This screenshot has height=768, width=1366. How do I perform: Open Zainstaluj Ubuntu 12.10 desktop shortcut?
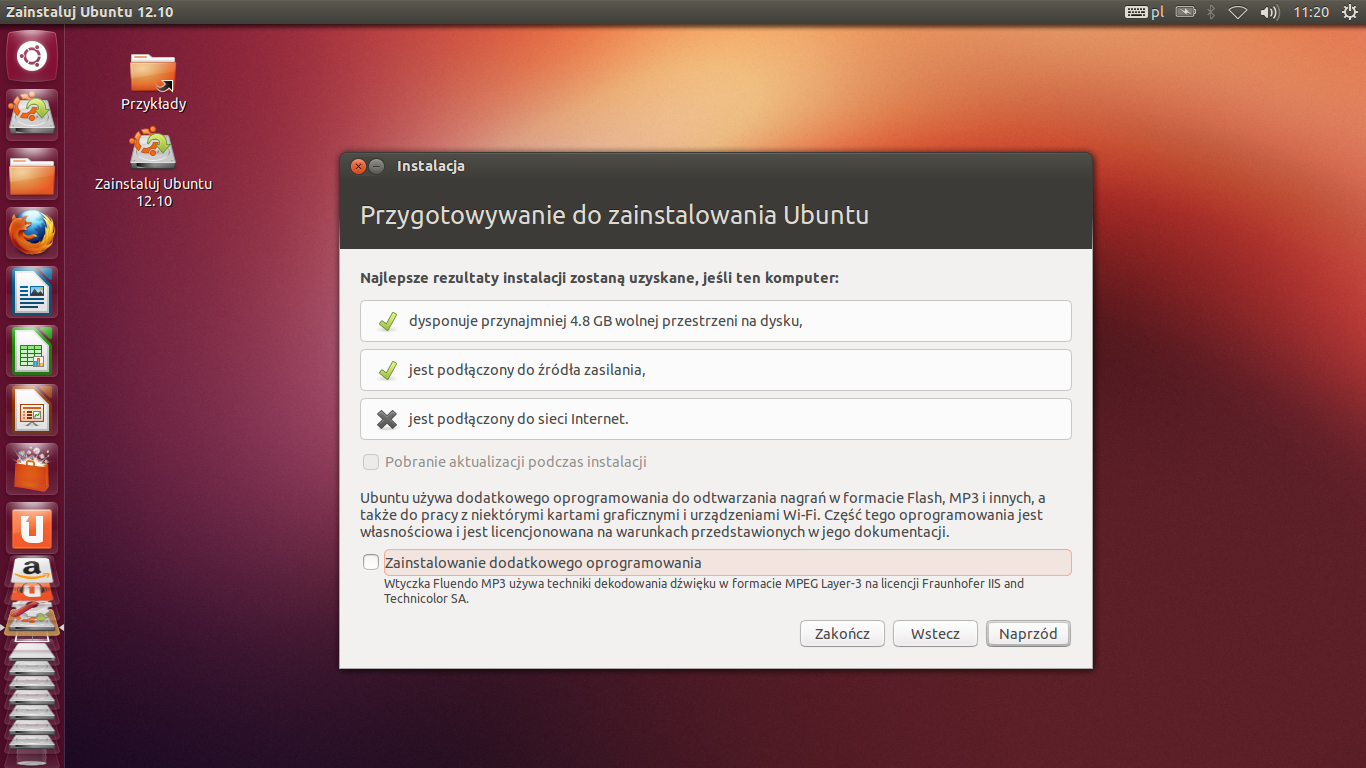(x=153, y=168)
